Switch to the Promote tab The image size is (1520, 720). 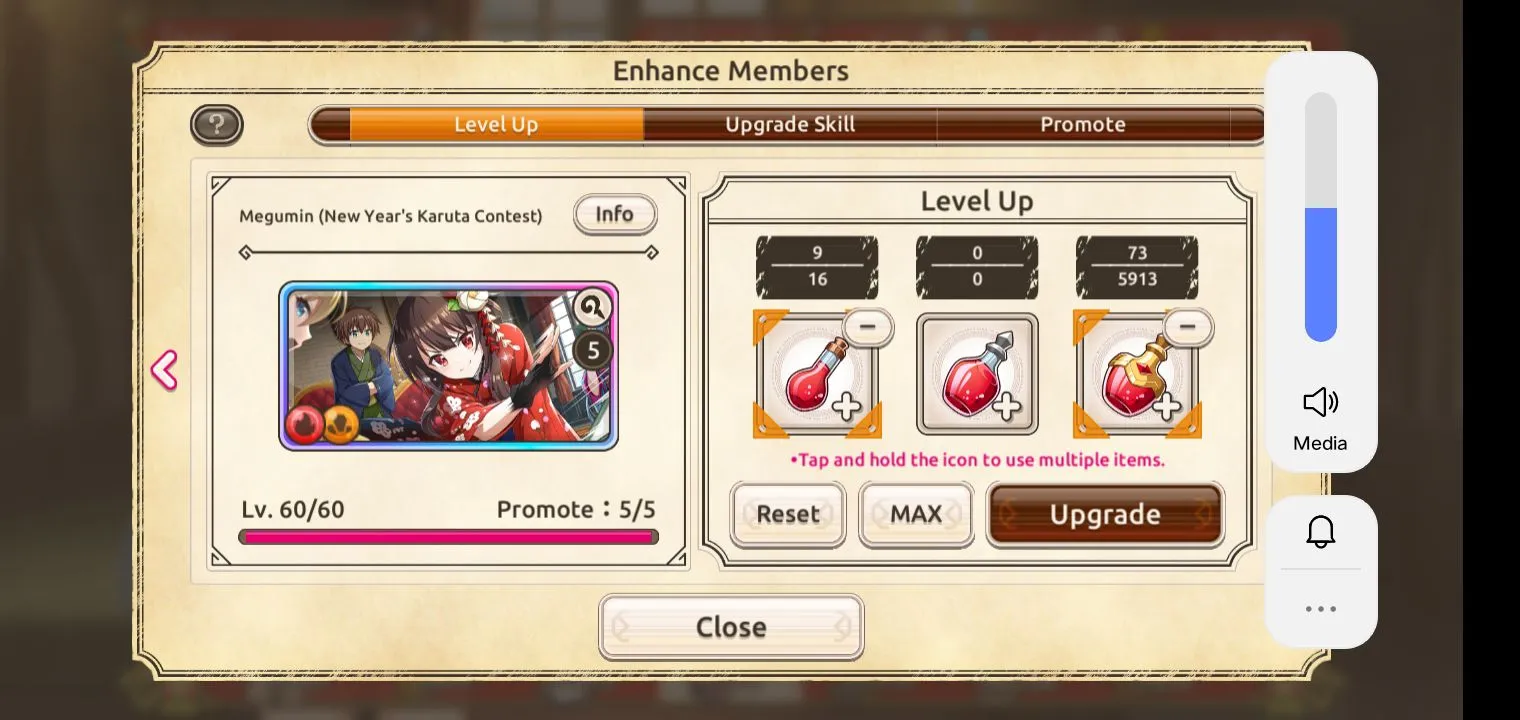(x=1083, y=125)
